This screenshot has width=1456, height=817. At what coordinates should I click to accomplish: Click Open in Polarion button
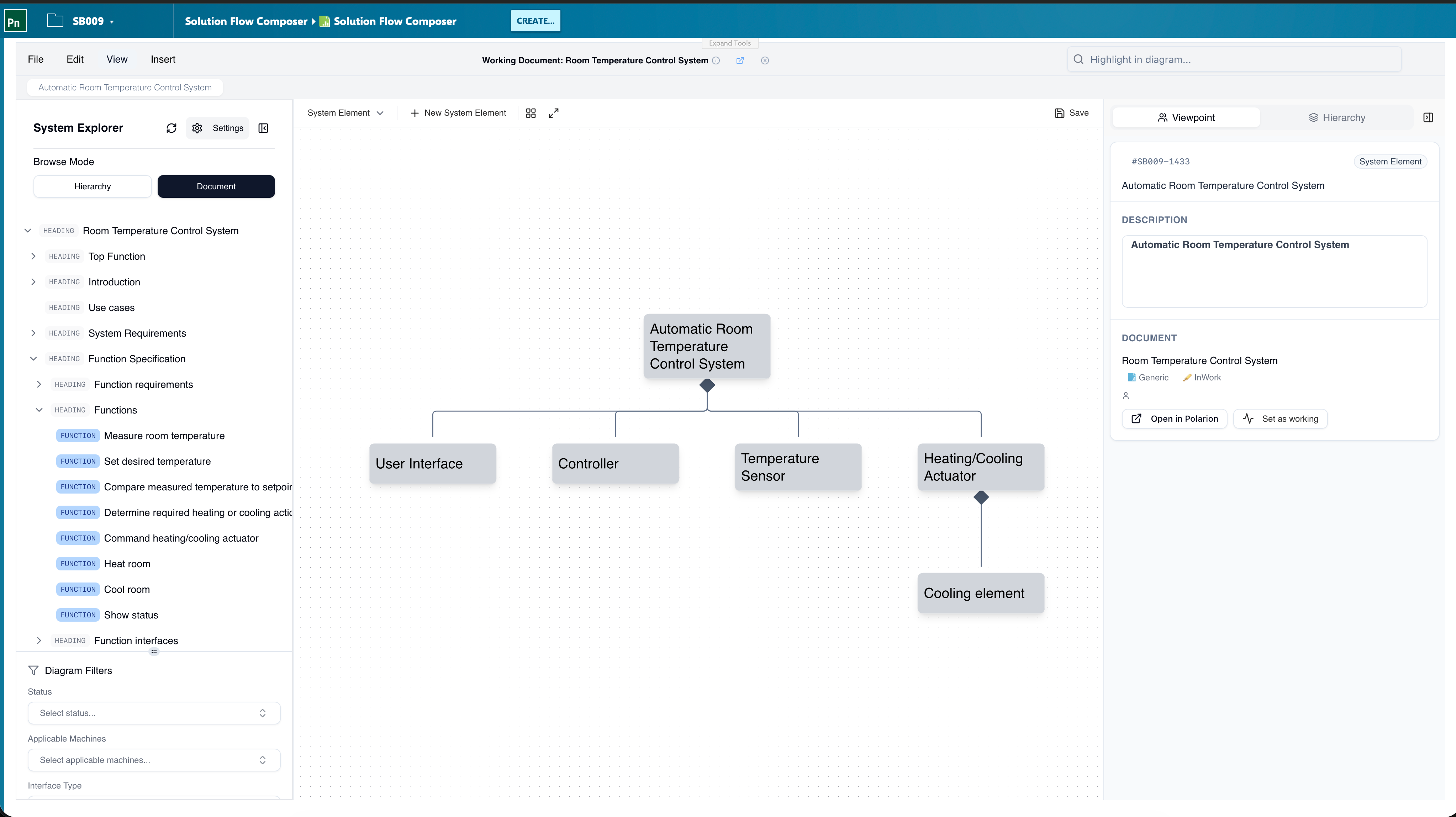(1175, 419)
